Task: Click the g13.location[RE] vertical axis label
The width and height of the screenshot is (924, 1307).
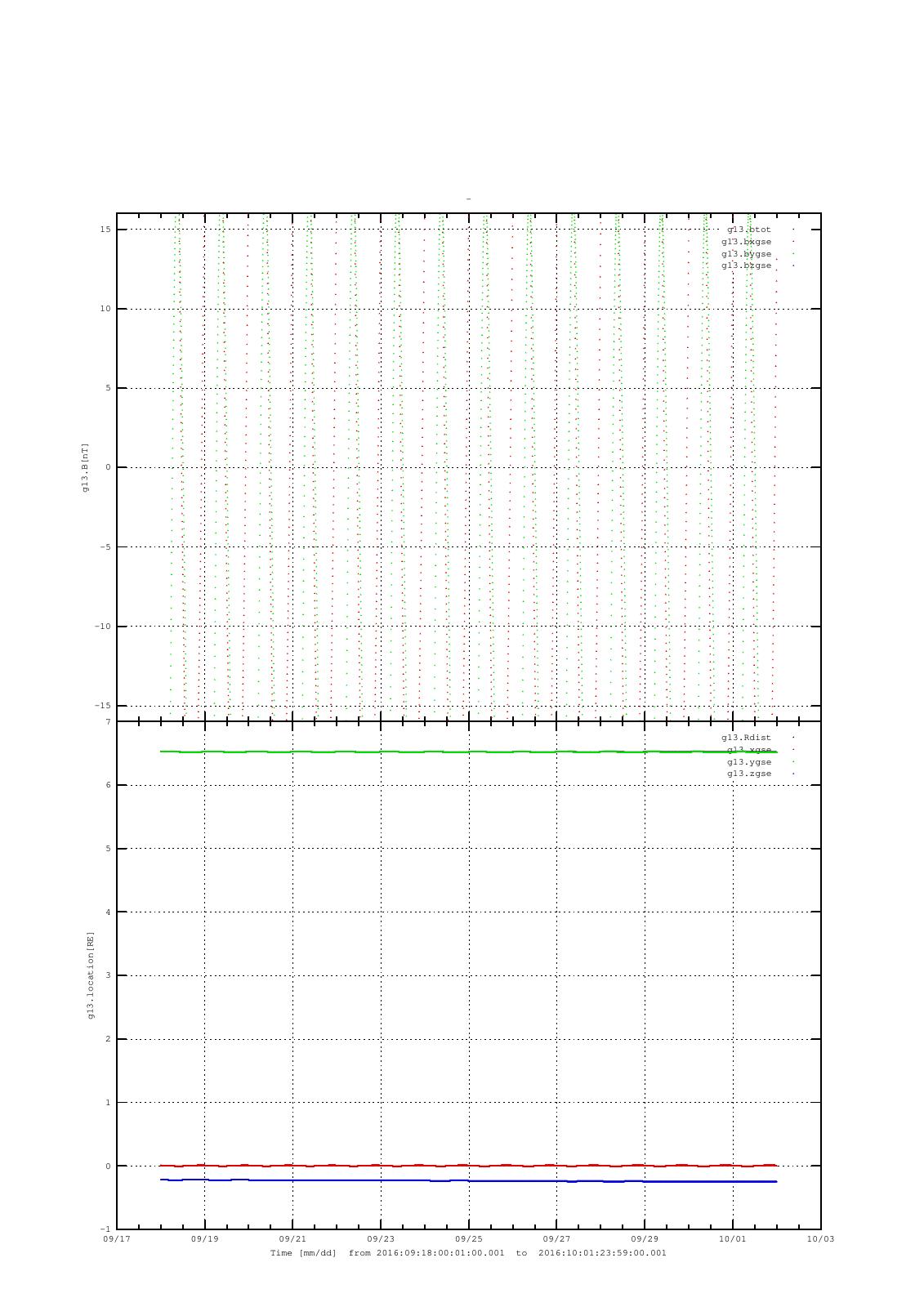Action: 91,975
